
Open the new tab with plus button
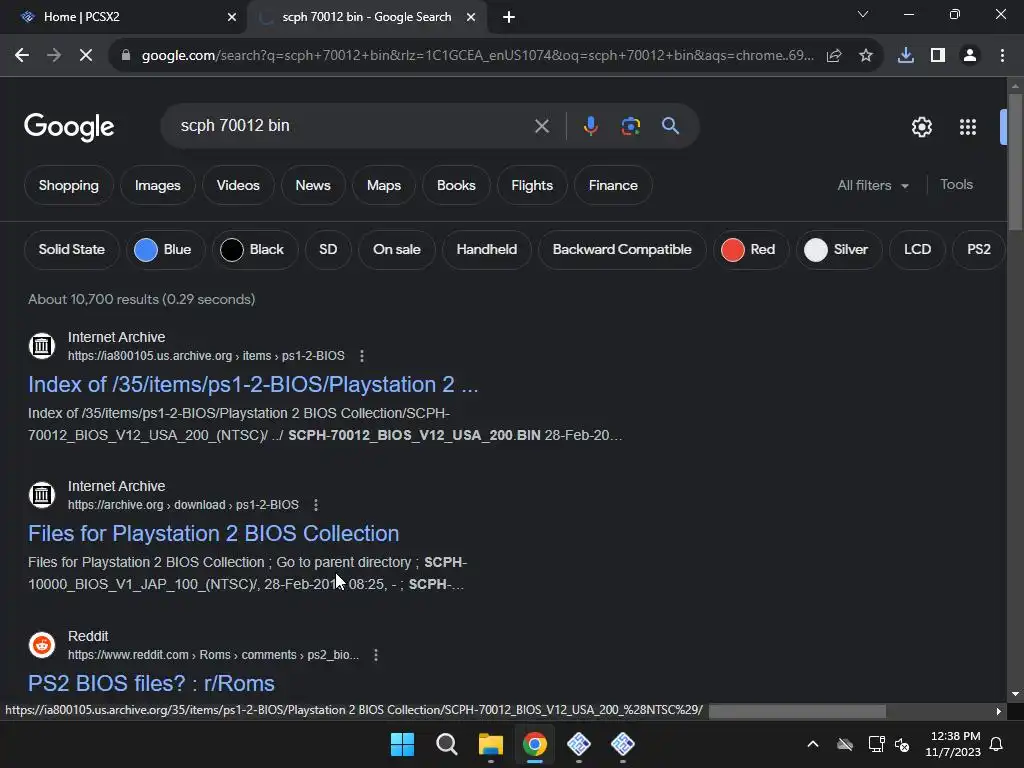coord(509,17)
